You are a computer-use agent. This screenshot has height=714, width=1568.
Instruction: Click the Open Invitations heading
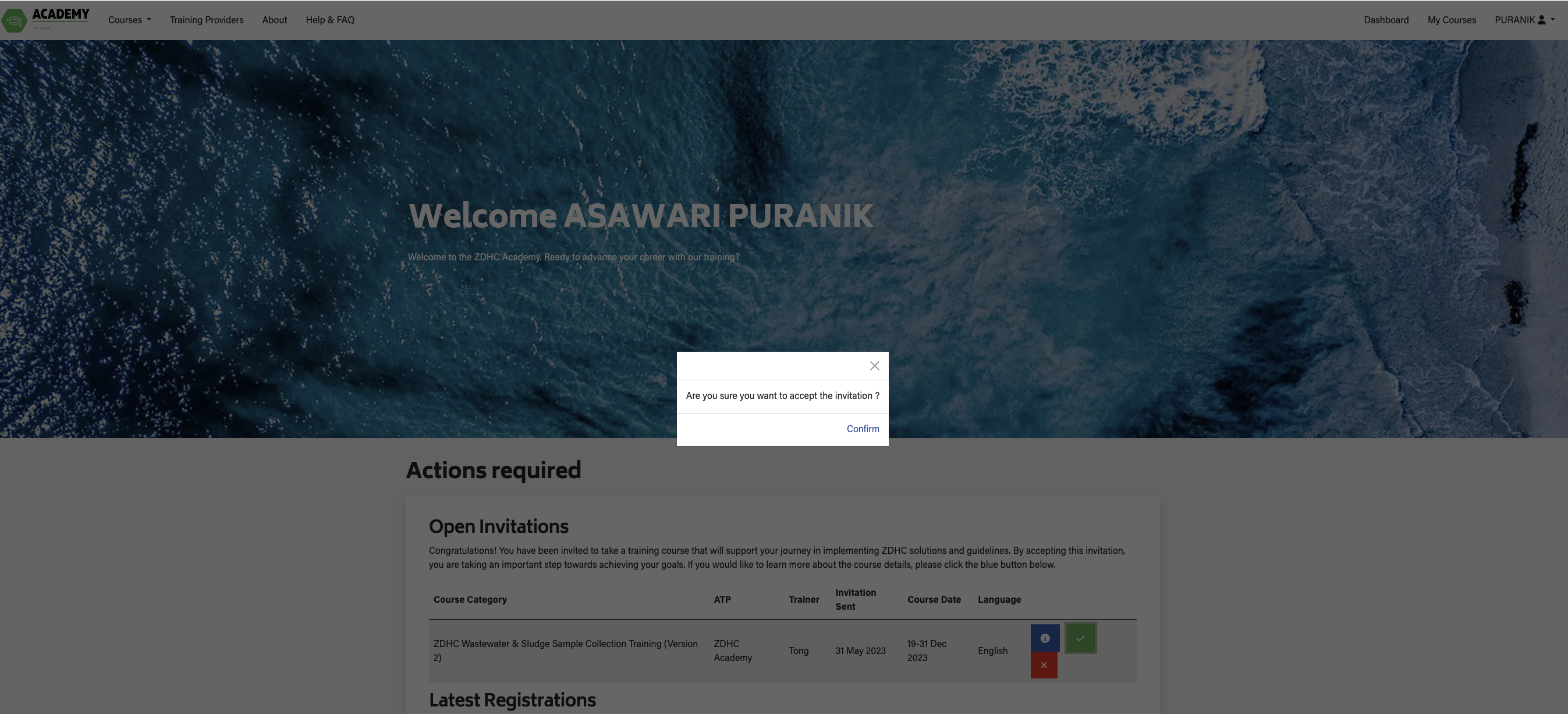[499, 526]
